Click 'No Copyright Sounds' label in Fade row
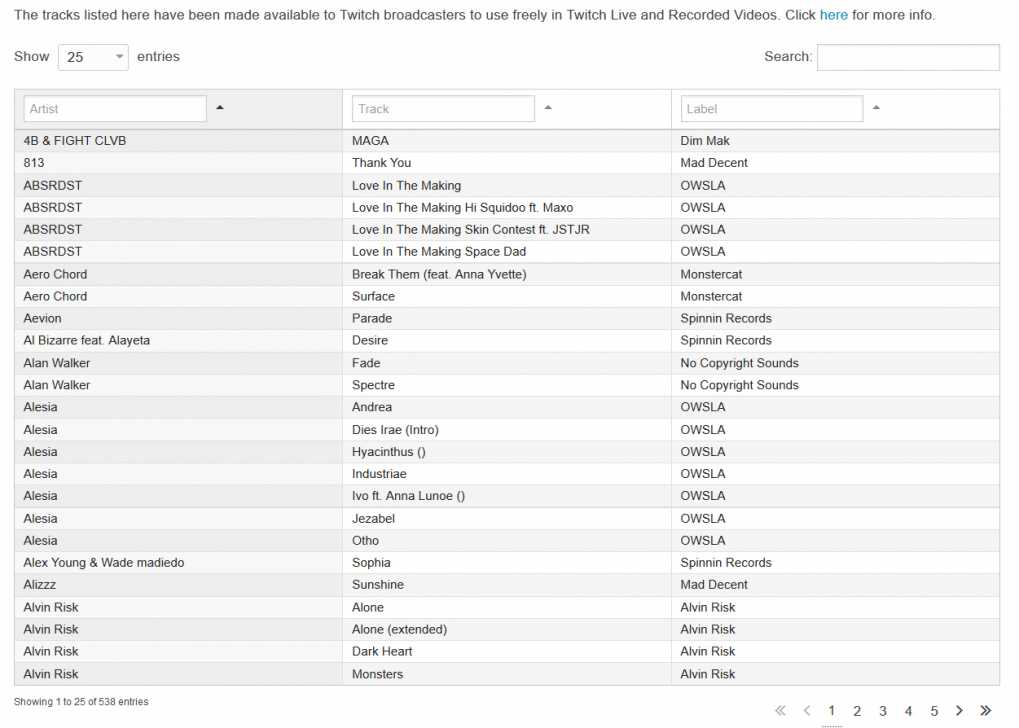The height and width of the screenshot is (728, 1019). 835,363
